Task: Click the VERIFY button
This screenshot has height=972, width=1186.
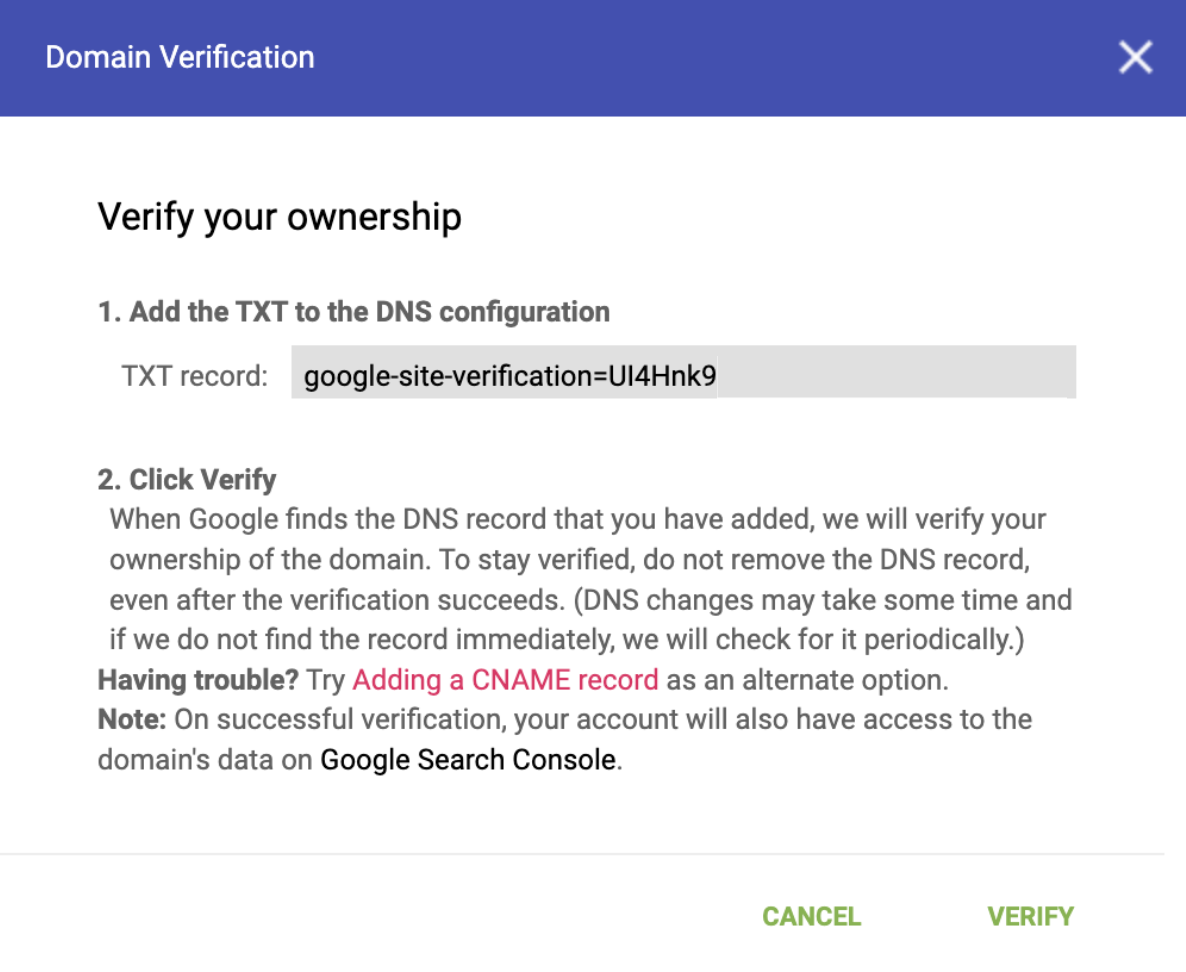Action: click(x=1030, y=917)
